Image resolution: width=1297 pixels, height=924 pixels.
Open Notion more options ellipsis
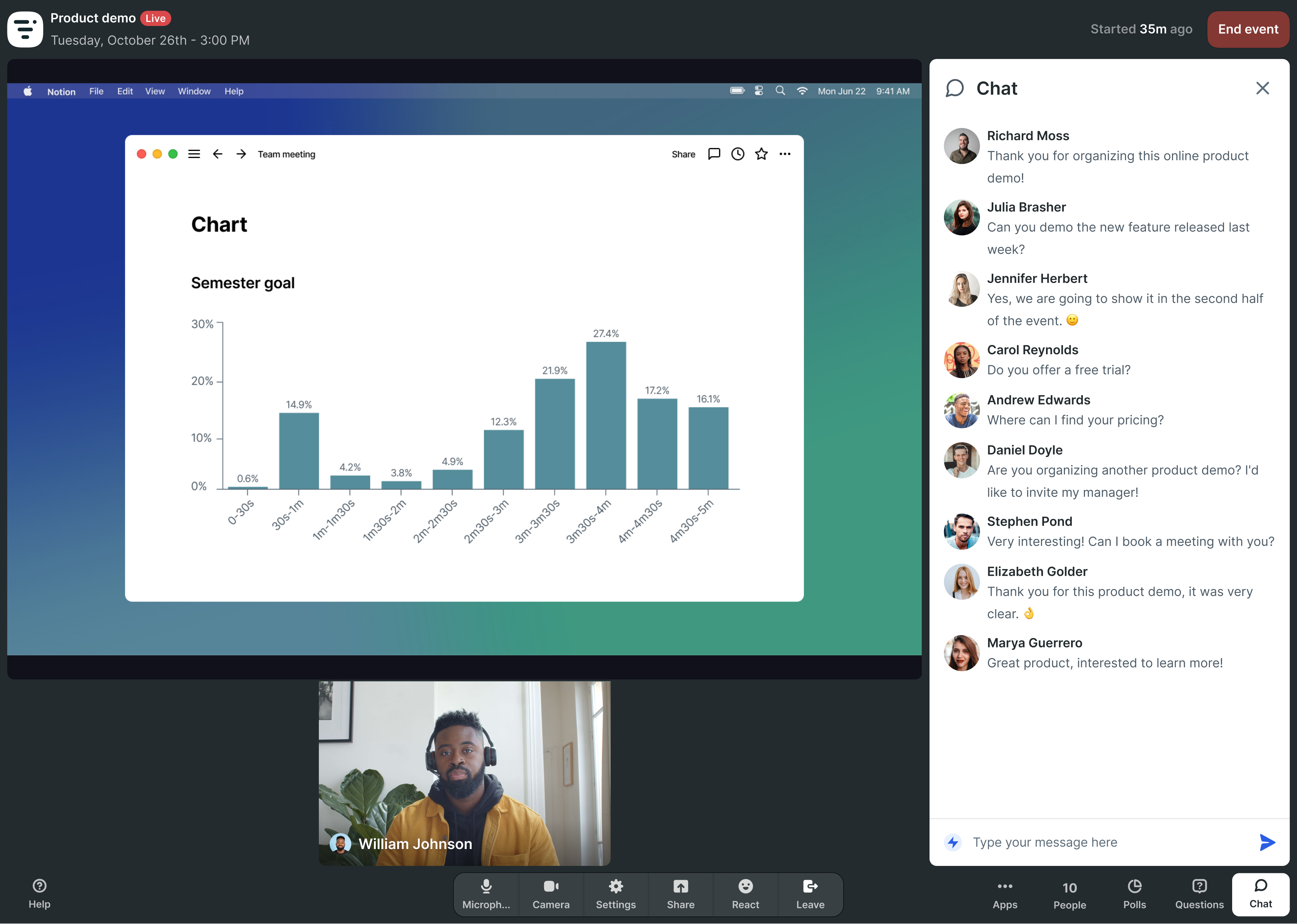(785, 154)
